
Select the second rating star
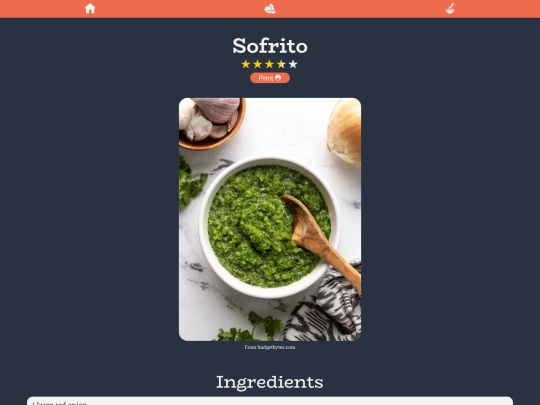pyautogui.click(x=258, y=64)
